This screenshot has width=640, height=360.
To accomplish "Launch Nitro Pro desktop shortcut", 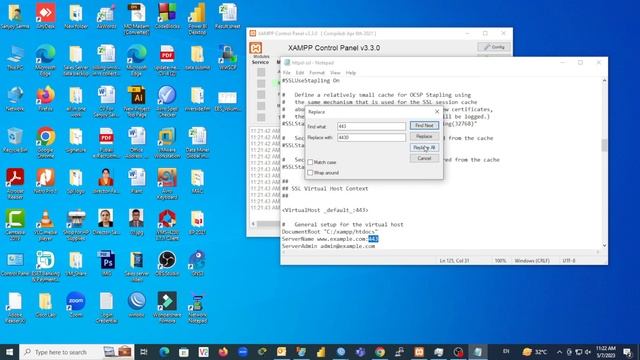I will point(45,181).
